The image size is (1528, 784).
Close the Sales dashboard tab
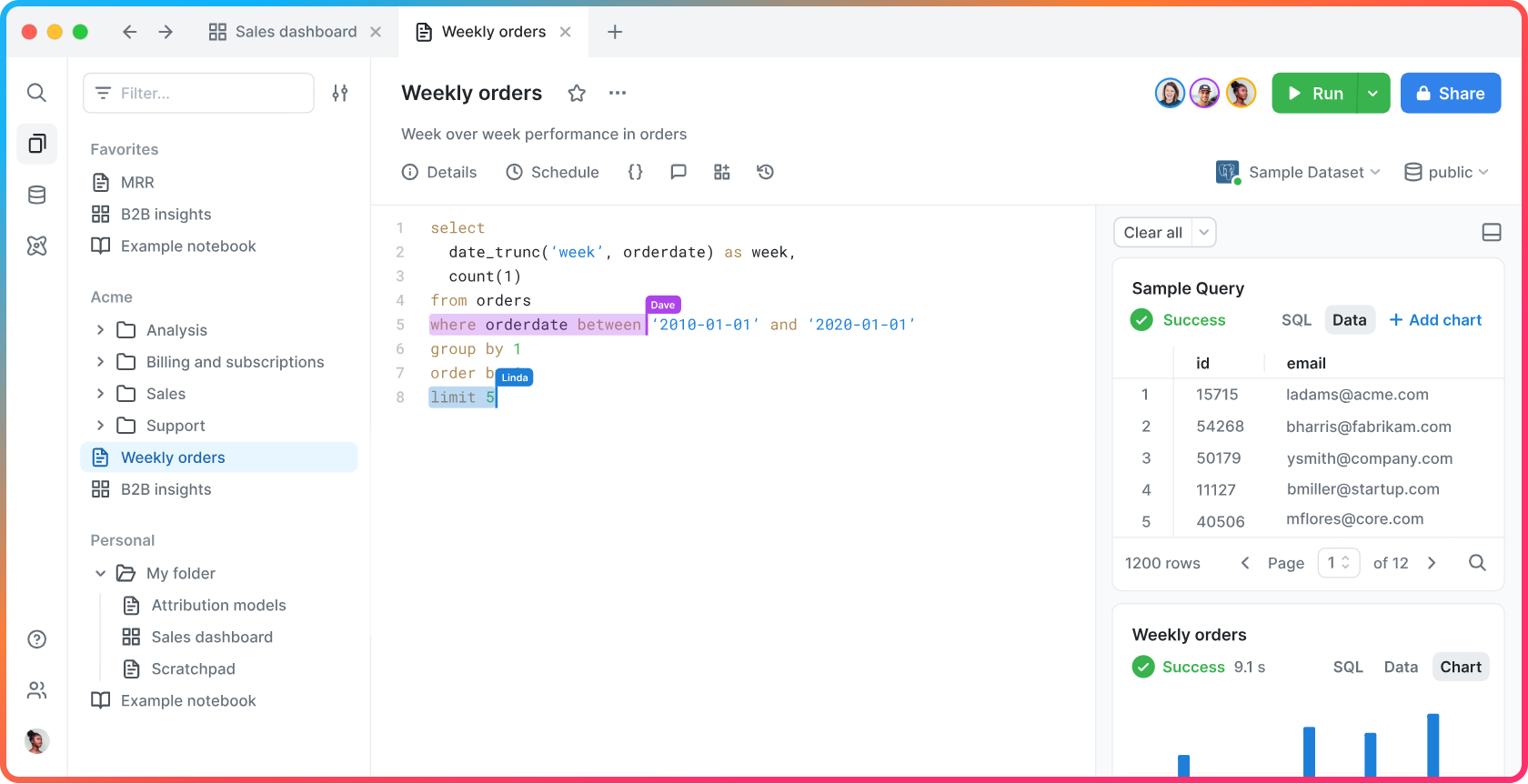click(x=376, y=32)
